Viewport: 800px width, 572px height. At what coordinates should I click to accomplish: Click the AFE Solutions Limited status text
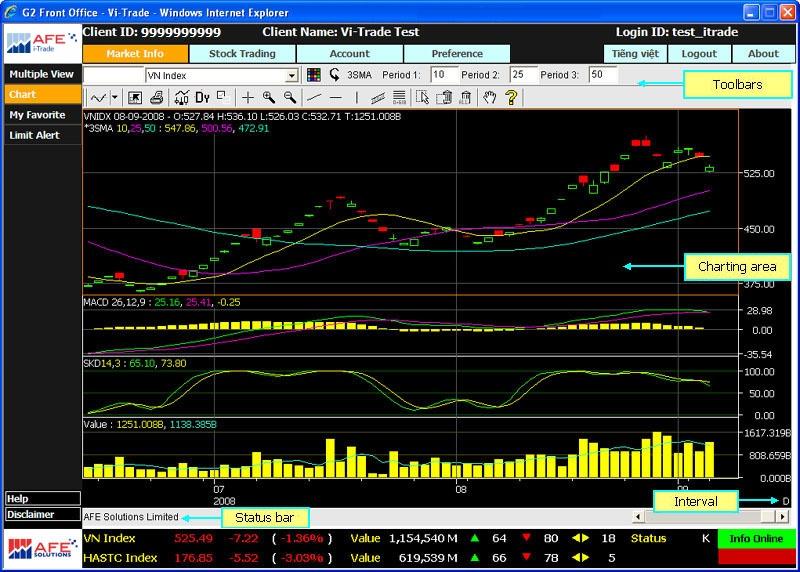point(131,516)
